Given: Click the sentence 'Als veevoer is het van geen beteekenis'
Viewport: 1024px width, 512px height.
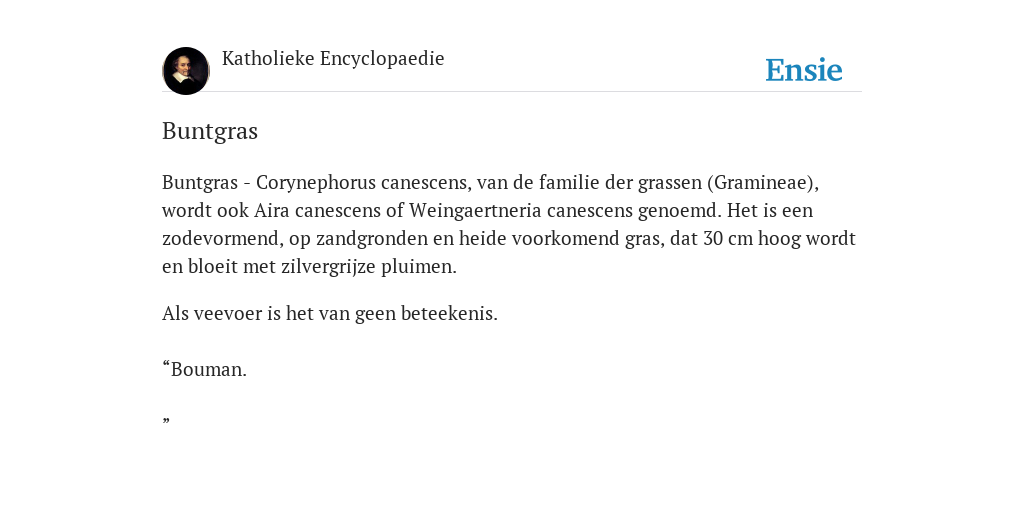Looking at the screenshot, I should point(330,313).
